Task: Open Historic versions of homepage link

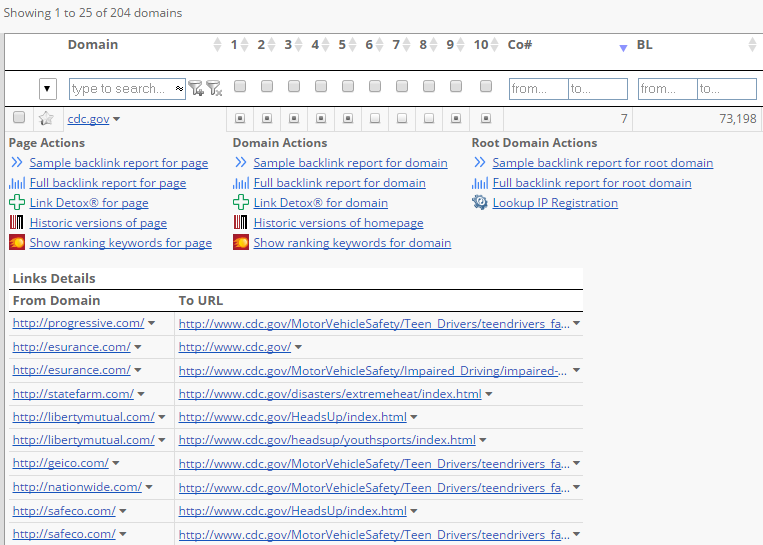Action: click(x=338, y=223)
